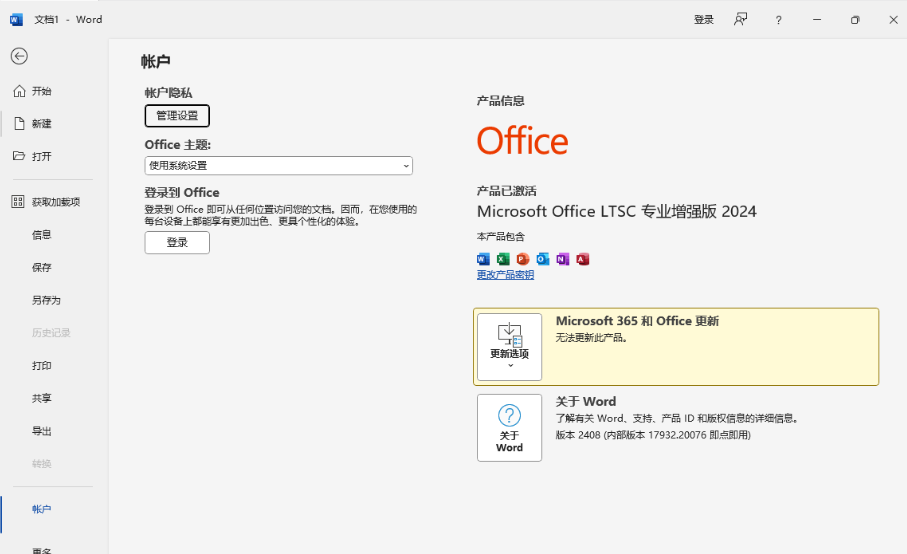Expand the Office 主题 theme dropdown

(278, 165)
